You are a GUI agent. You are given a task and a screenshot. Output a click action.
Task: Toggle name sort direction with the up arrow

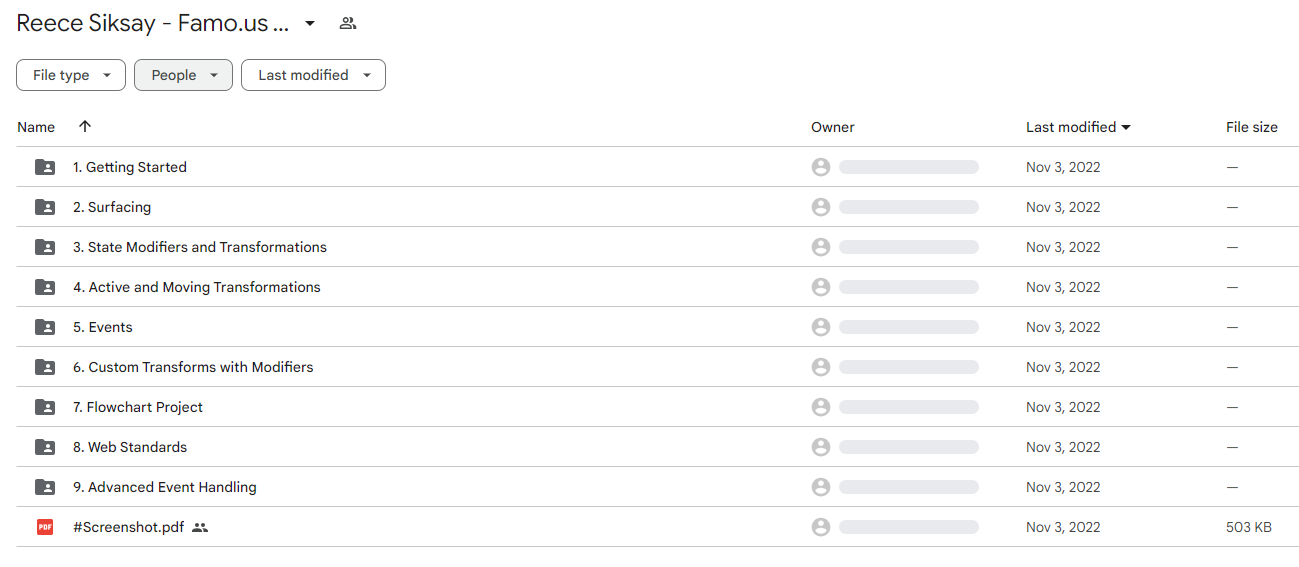[x=85, y=127]
